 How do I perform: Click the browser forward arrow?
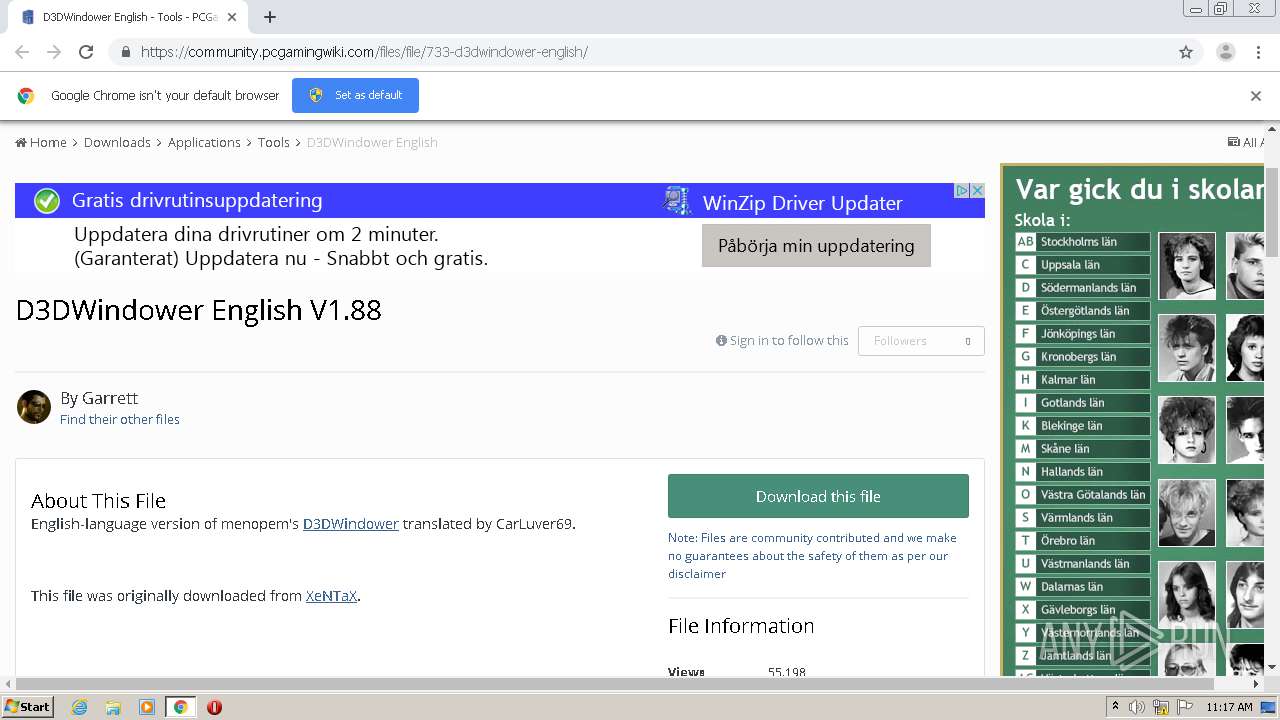(54, 52)
